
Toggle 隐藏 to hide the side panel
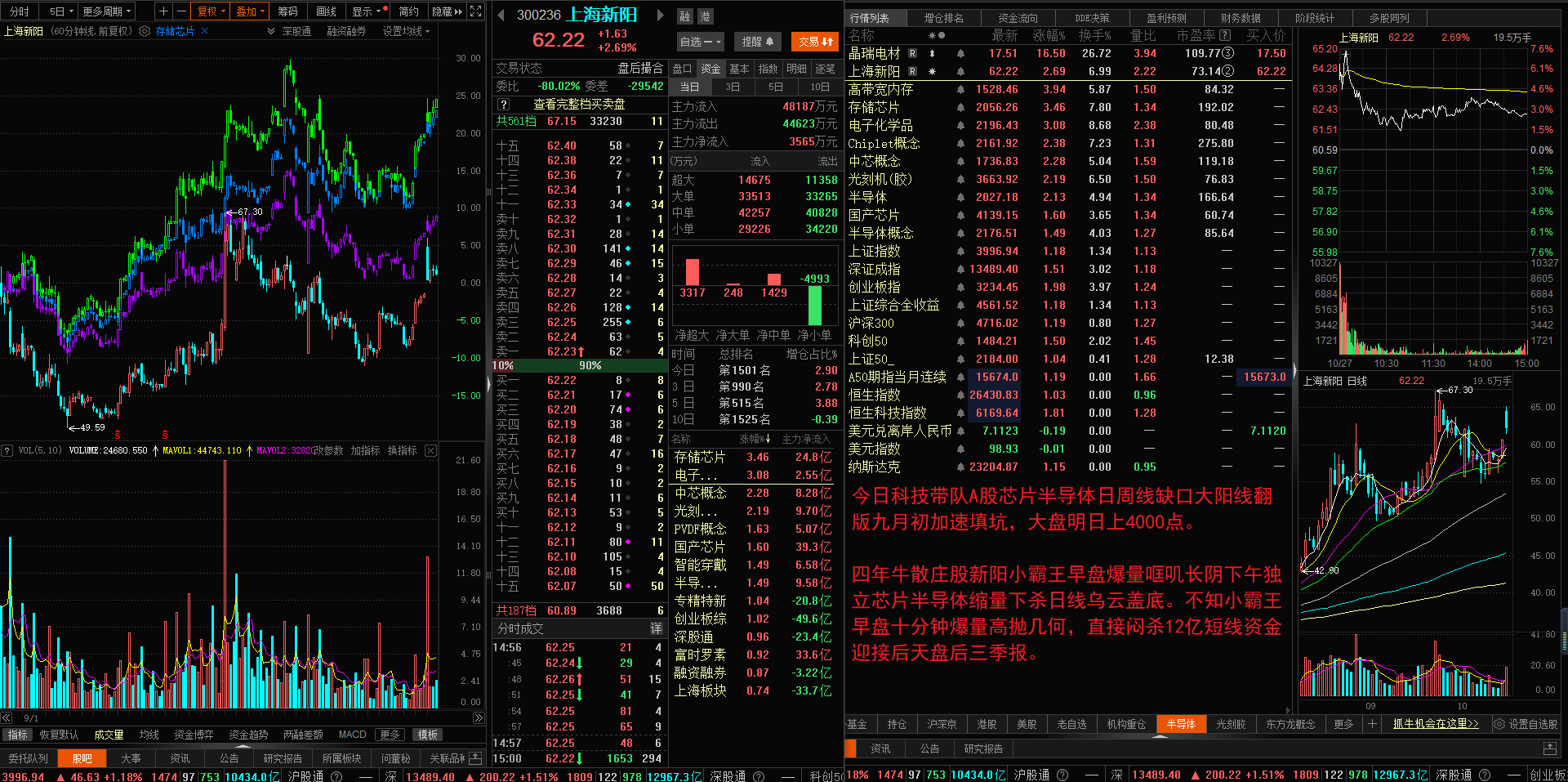point(447,11)
